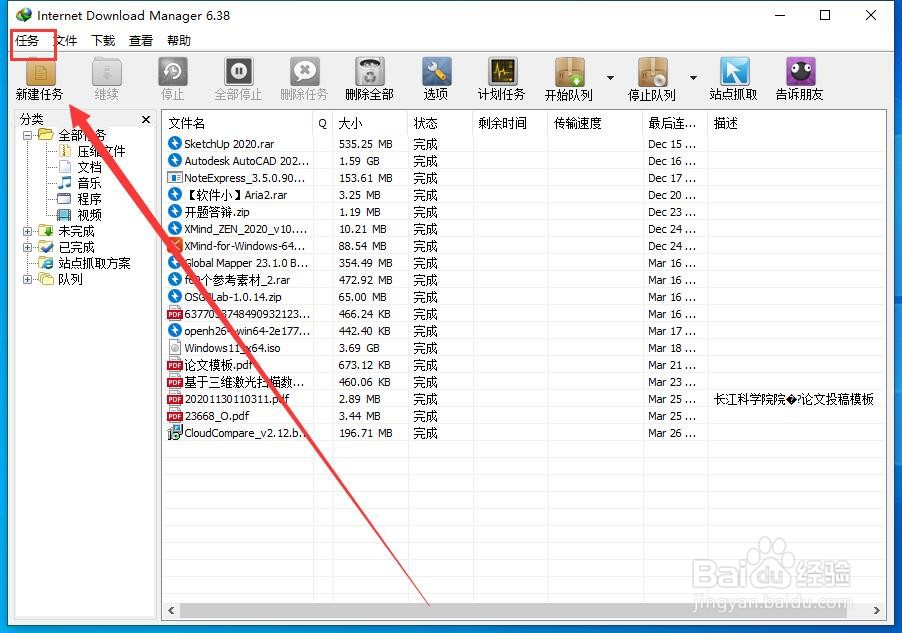Screen dimensions: 902x633
Task: Open 选项 settings toolbar icon
Action: click(x=436, y=72)
